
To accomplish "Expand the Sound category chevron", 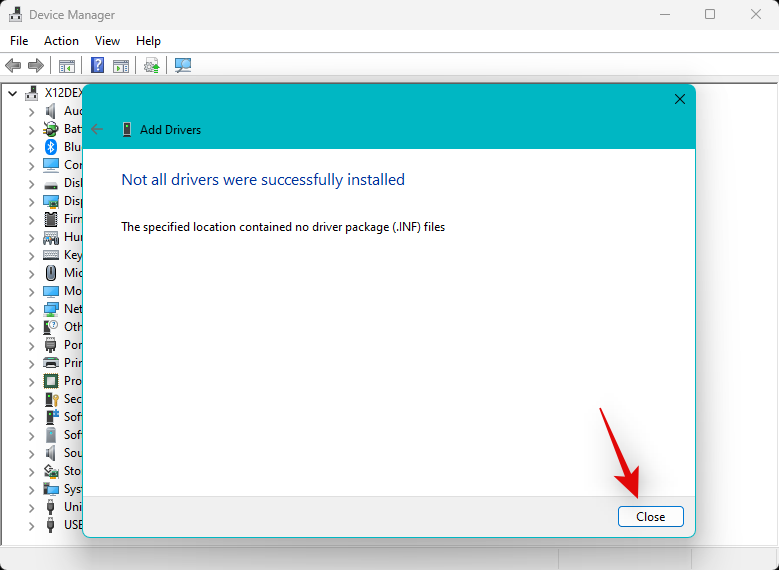I will point(31,454).
